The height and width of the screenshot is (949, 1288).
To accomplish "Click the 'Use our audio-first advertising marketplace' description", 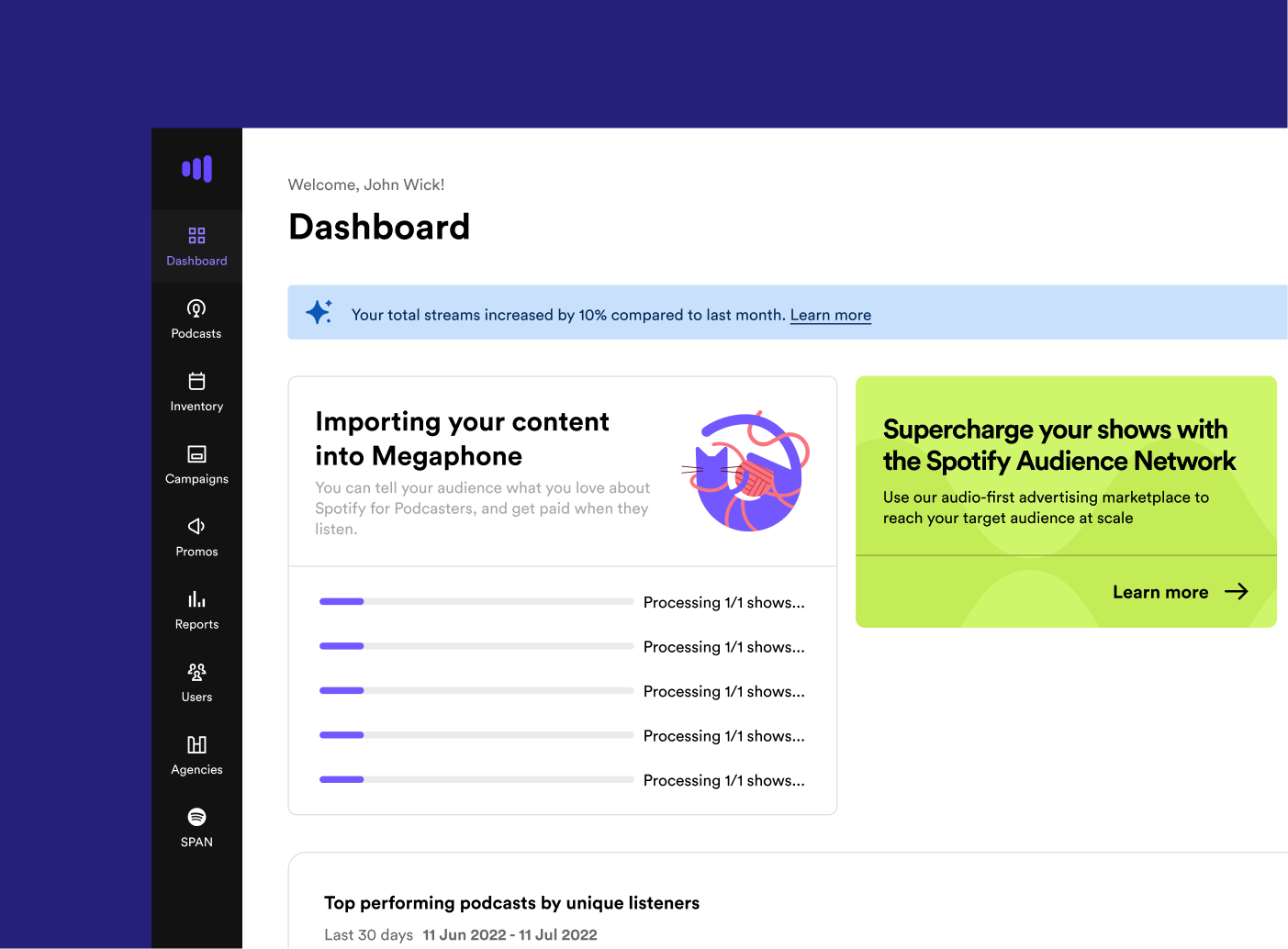I will 1046,508.
